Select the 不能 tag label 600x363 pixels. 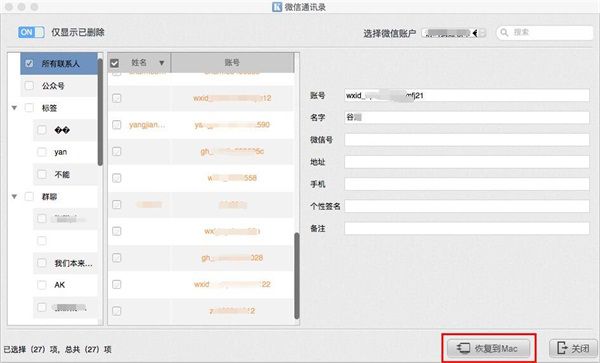click(62, 174)
